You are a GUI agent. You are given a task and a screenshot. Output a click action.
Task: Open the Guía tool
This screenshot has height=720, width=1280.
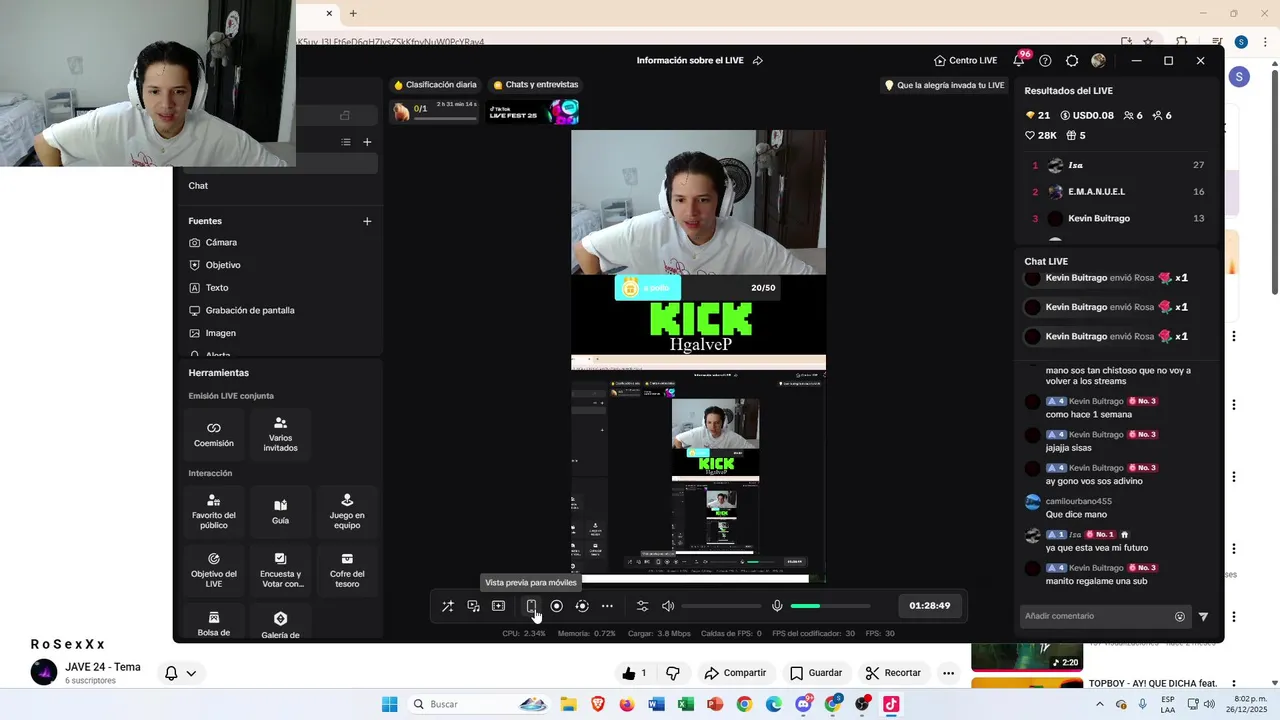pos(280,512)
